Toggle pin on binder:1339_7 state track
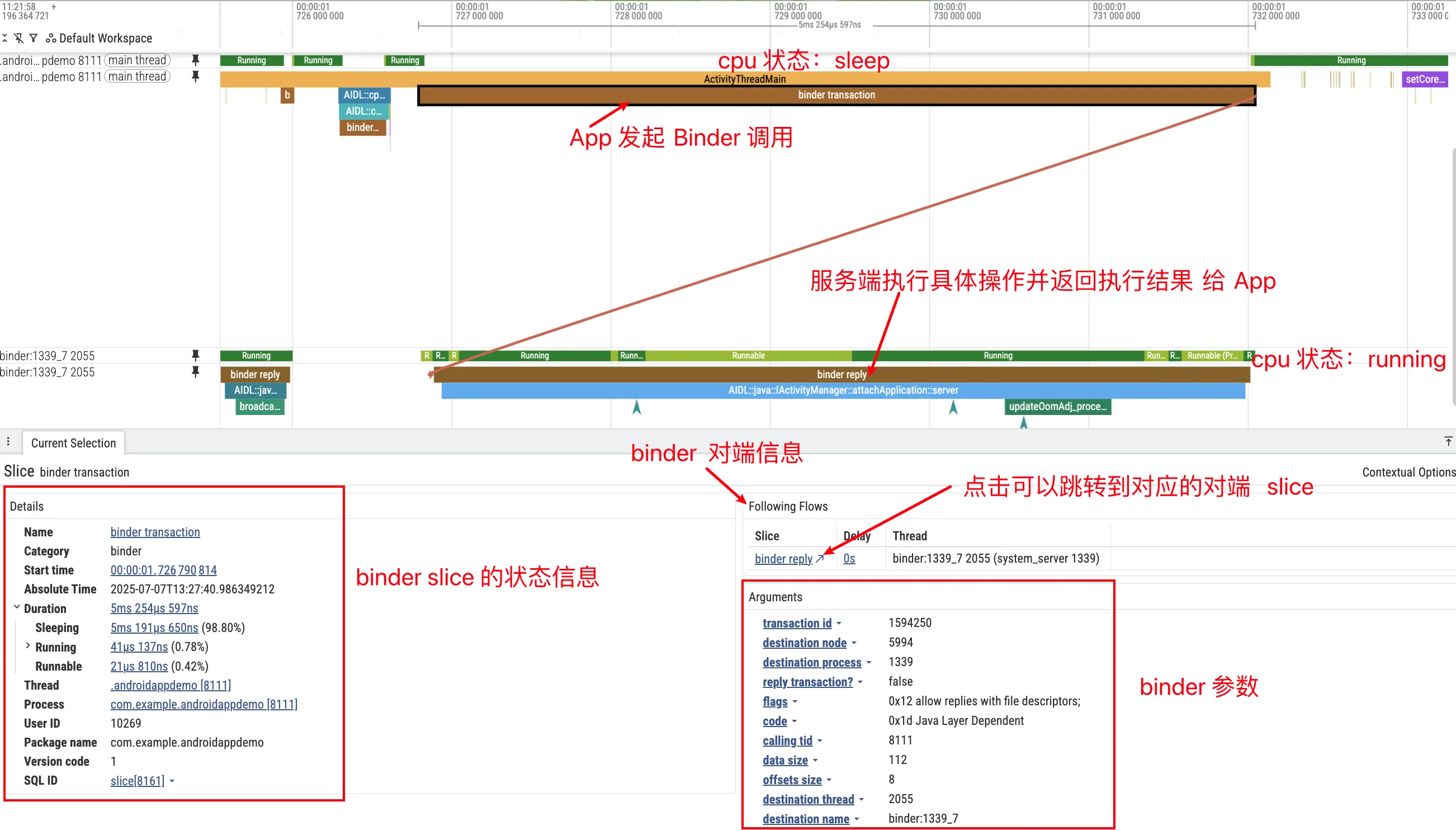The image size is (1456, 830). (x=196, y=355)
